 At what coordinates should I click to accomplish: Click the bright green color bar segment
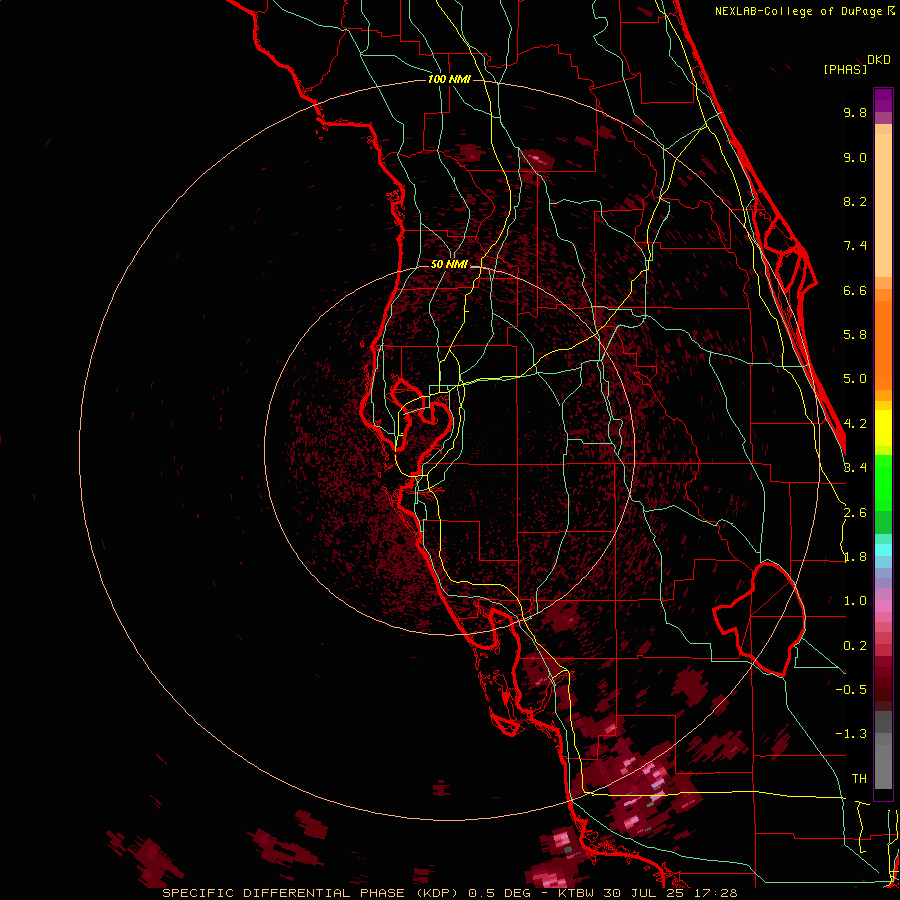coord(883,482)
